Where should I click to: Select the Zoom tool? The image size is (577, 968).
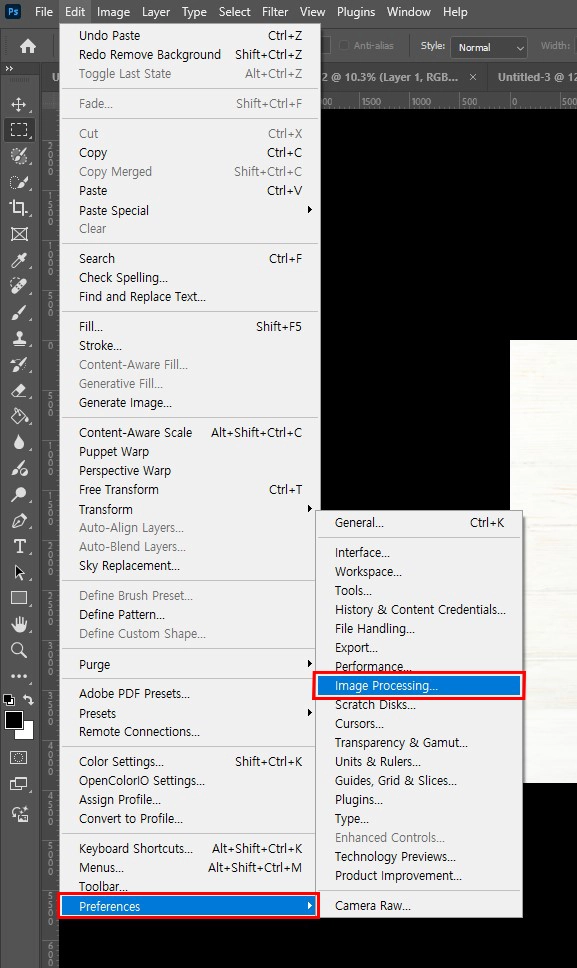pyautogui.click(x=19, y=650)
